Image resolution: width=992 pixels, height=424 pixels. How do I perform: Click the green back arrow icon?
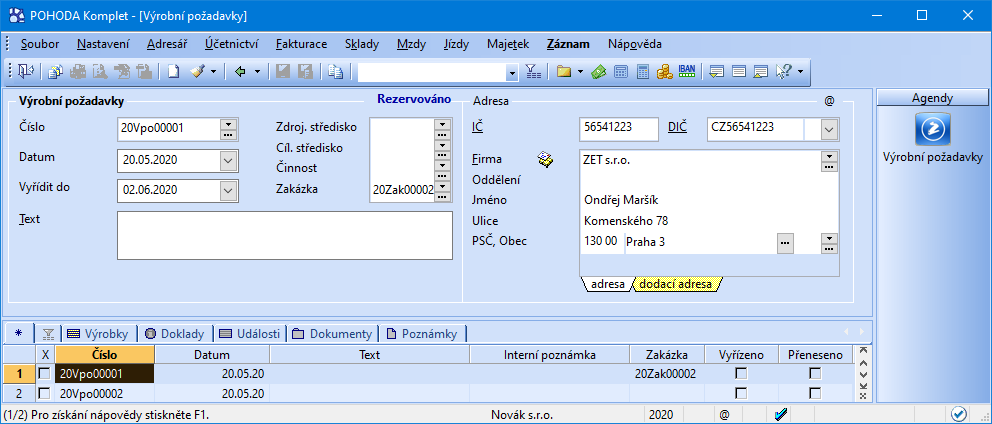[x=240, y=71]
